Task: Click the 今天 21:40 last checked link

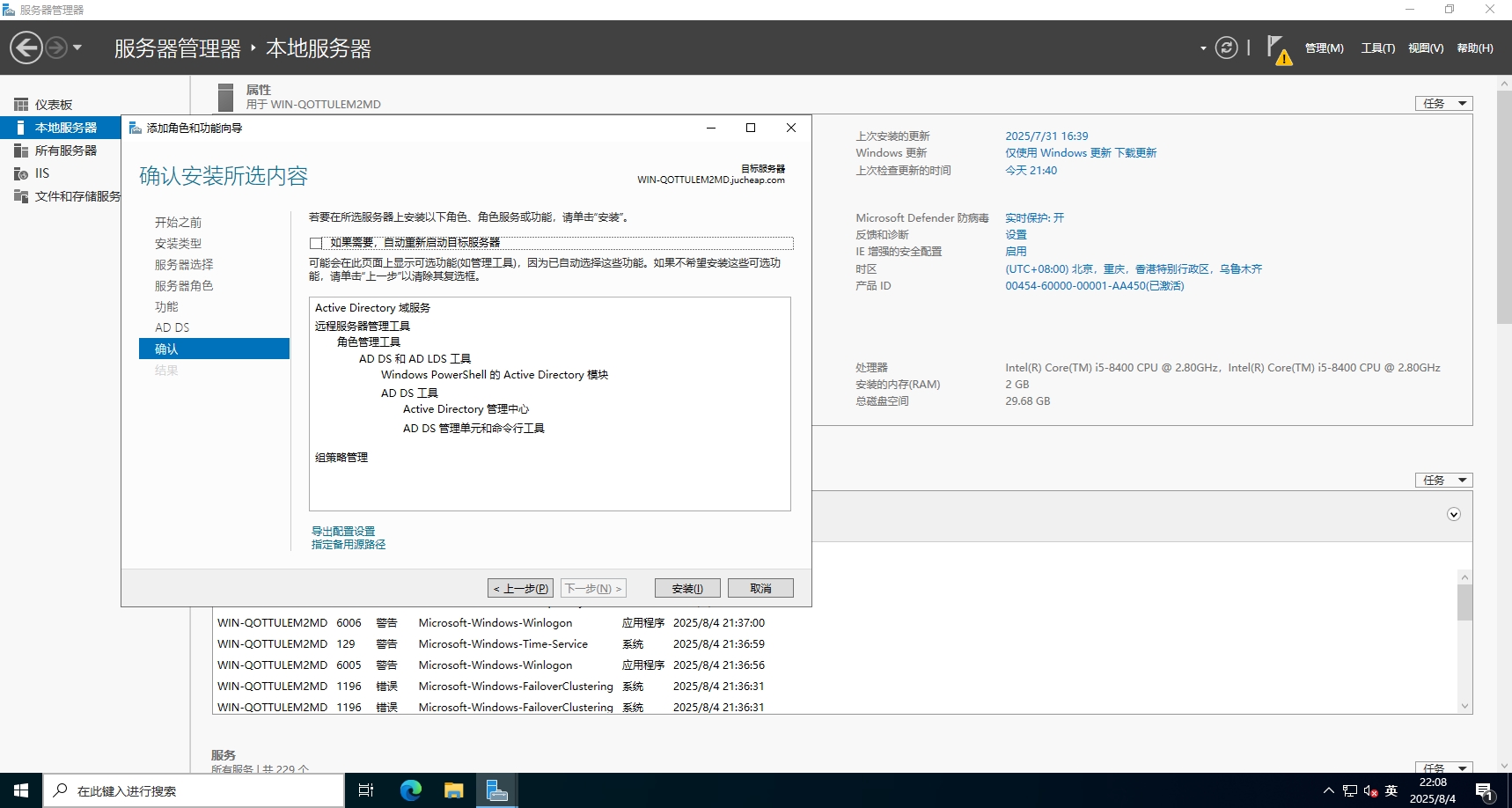Action: click(1031, 171)
